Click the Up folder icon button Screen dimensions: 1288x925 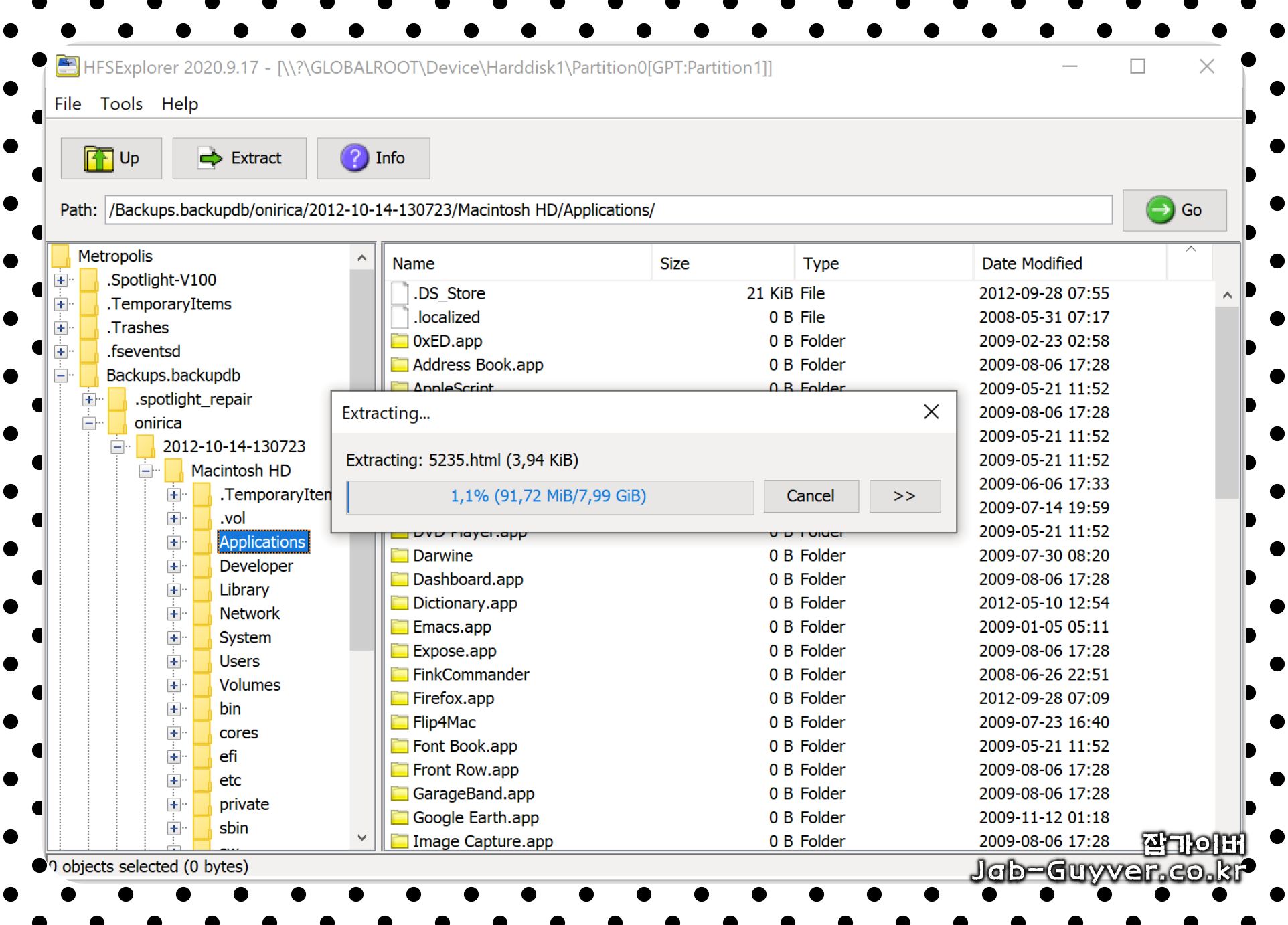click(x=98, y=159)
